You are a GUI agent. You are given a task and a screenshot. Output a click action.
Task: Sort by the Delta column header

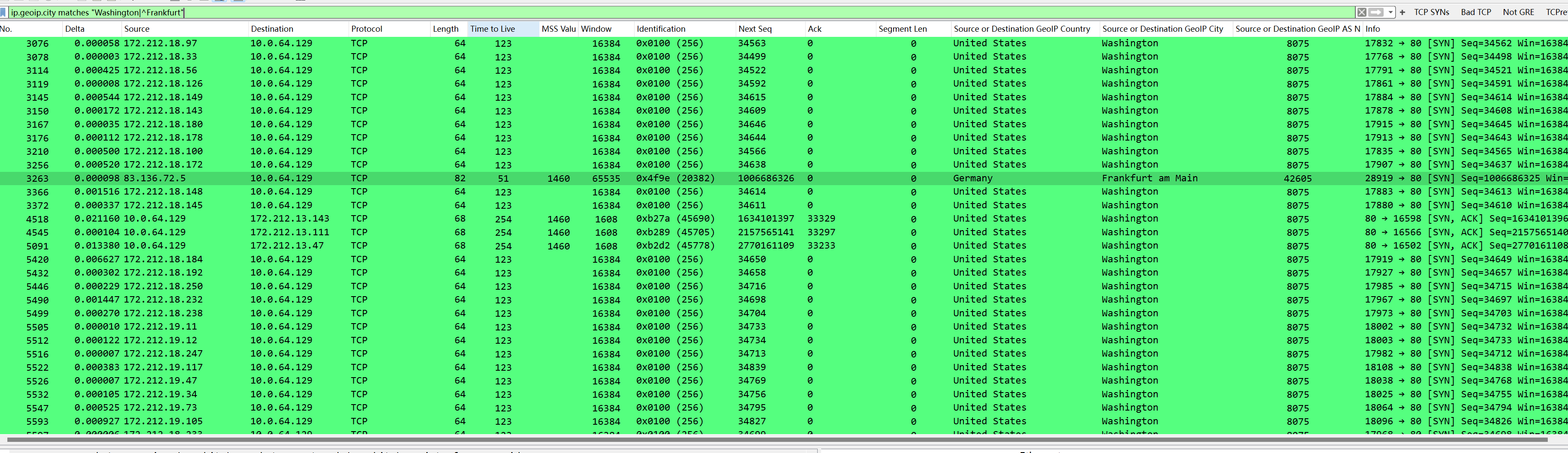click(92, 29)
